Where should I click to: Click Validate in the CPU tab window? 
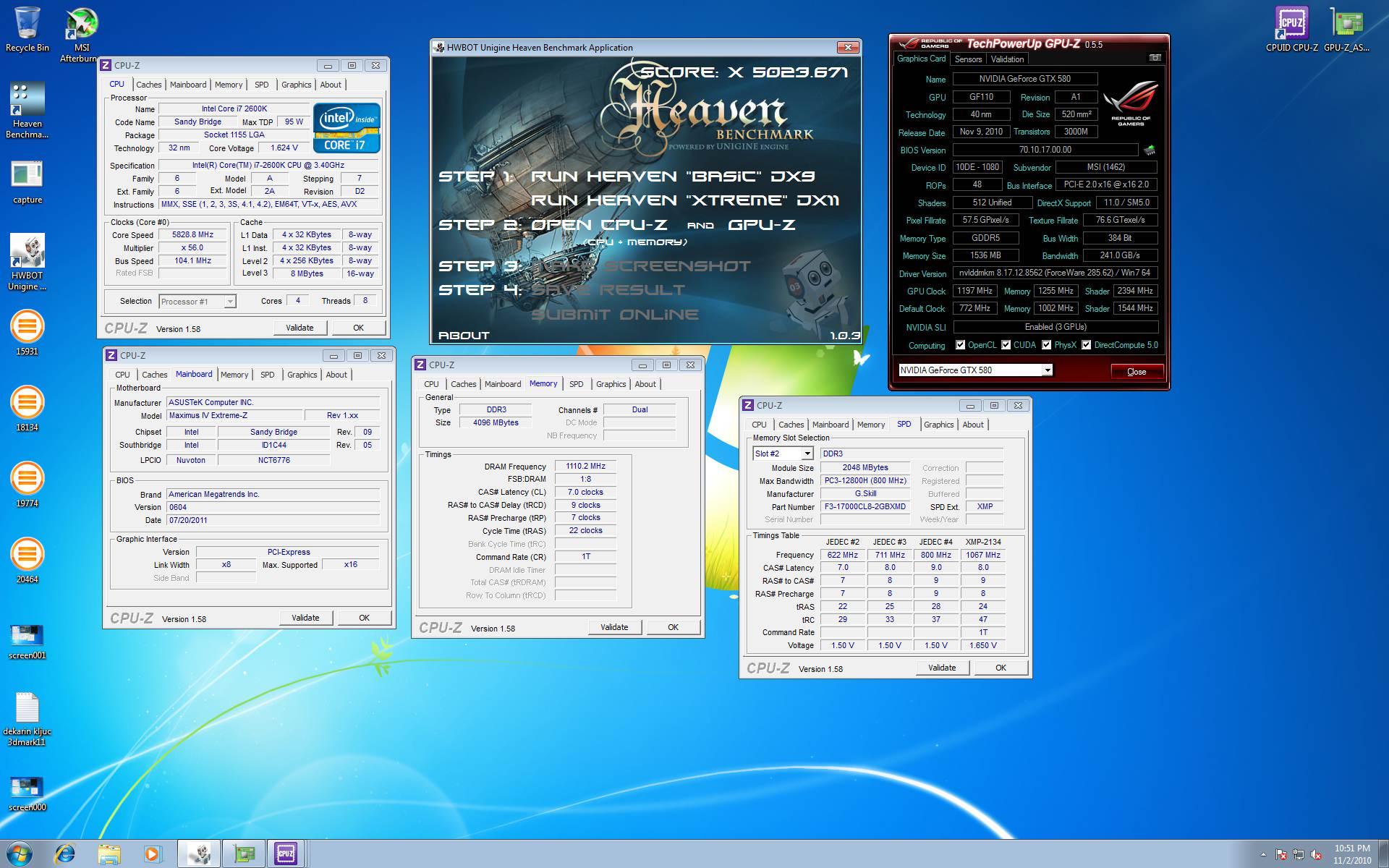pos(300,328)
